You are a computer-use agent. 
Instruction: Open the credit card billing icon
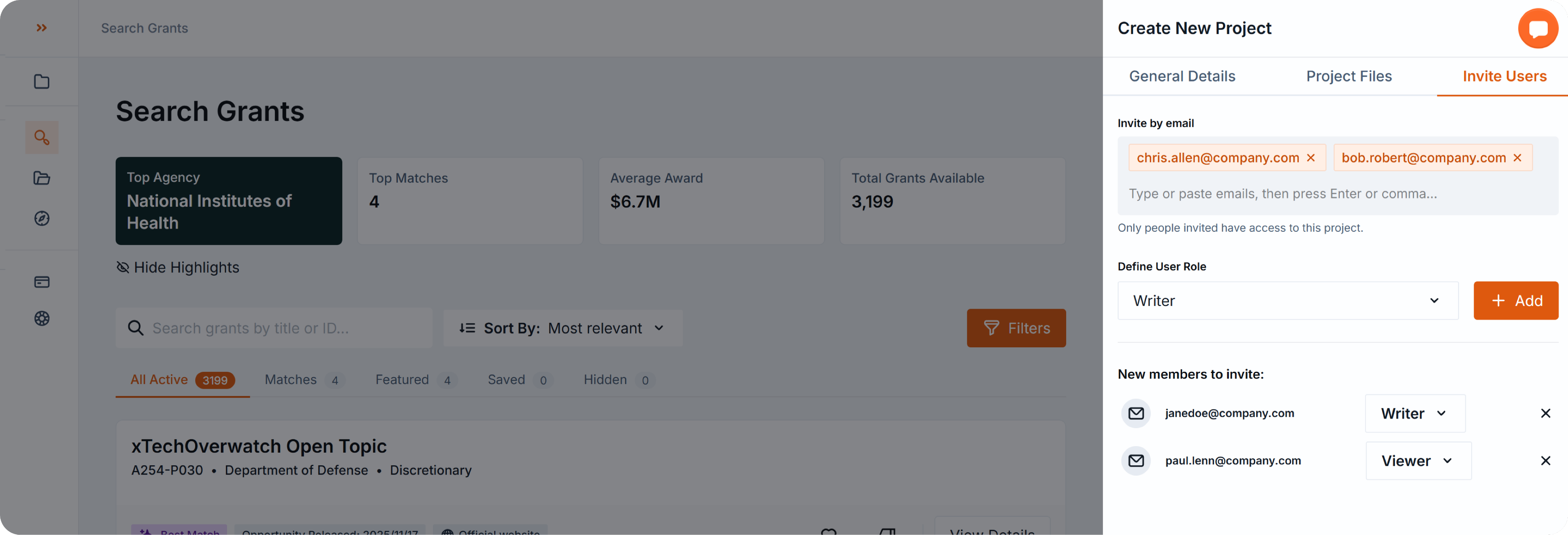pos(41,282)
